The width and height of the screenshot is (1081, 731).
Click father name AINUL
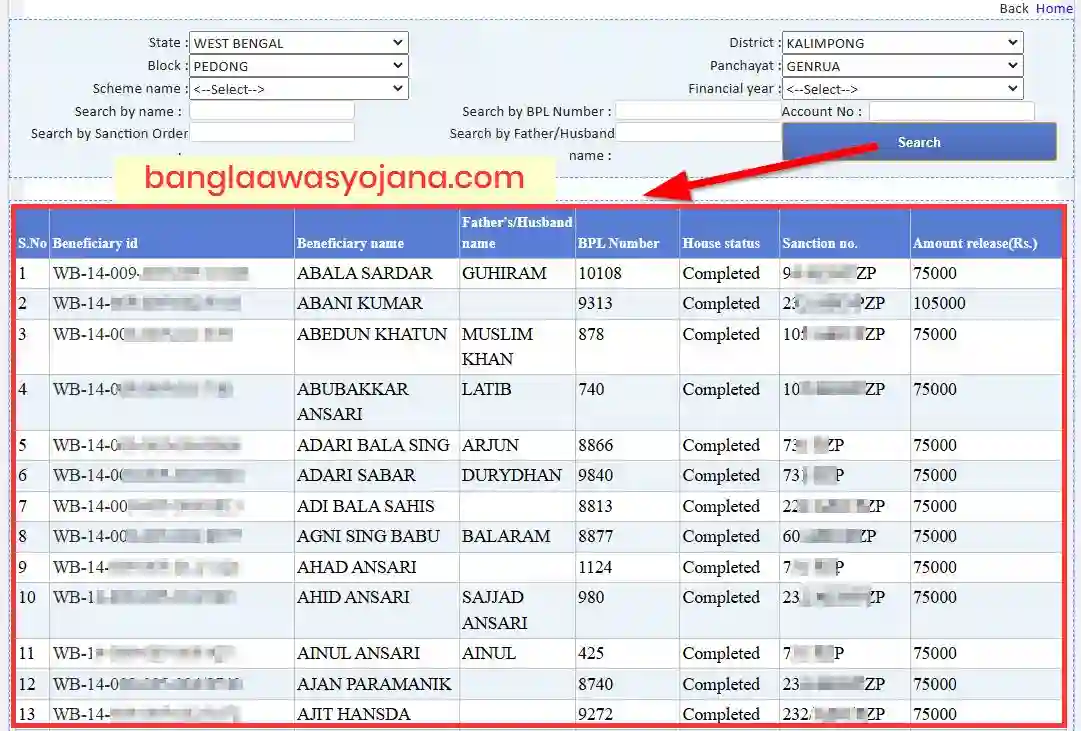pos(489,653)
